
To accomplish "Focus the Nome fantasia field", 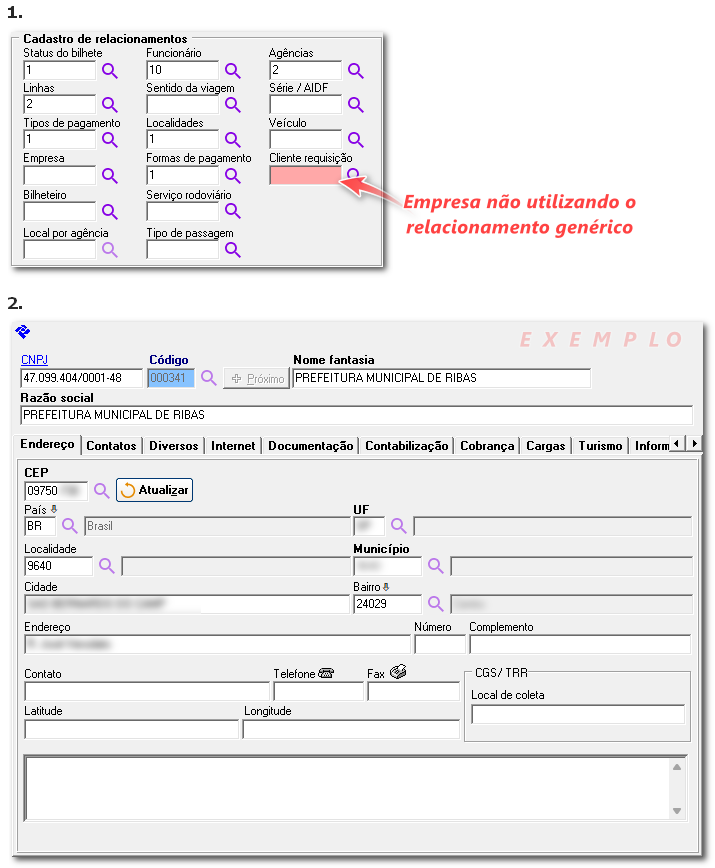I will tap(442, 378).
